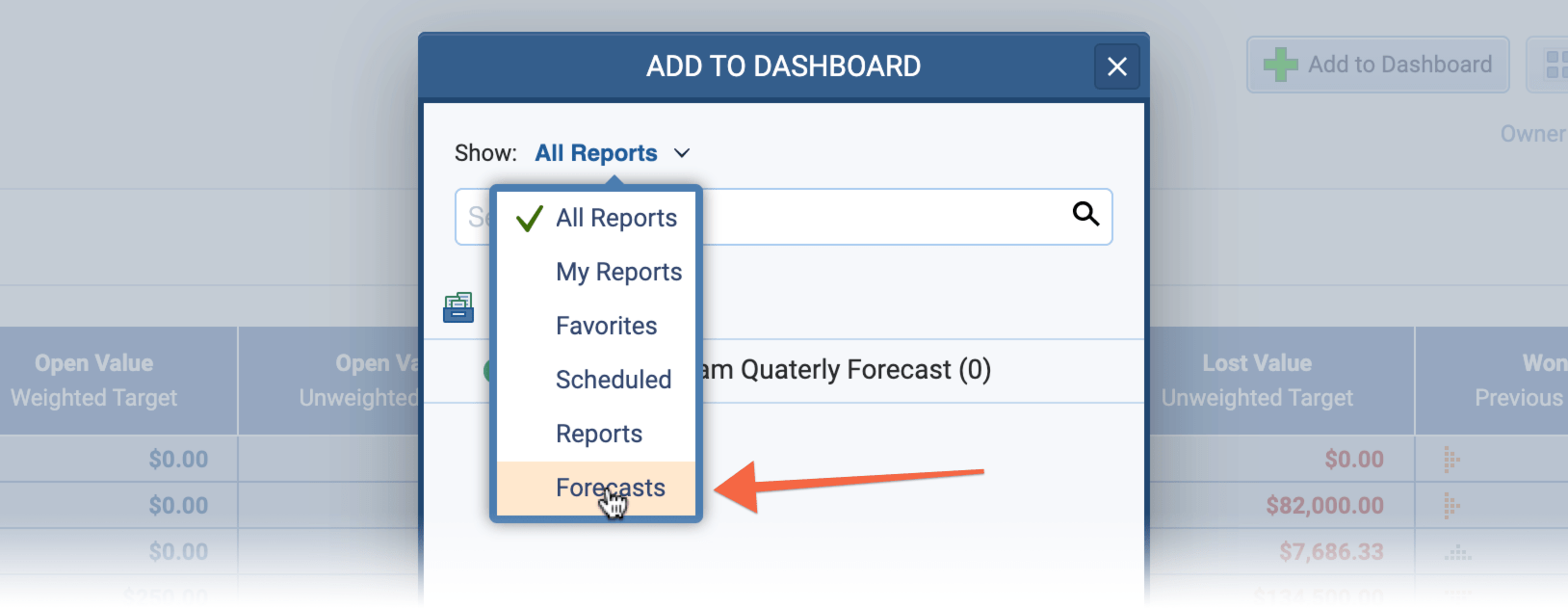Click the Lost Value Unweighted Target column header
Viewport: 1568px width, 608px height.
point(1256,381)
